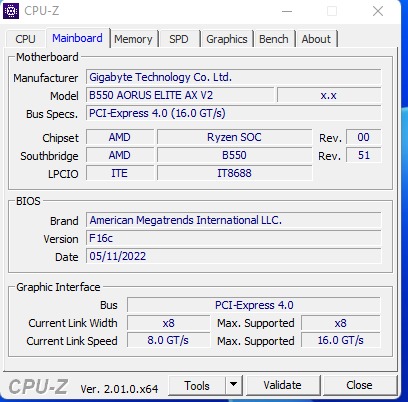Screen dimensions: 408x402
Task: Click the model revision x.x field
Action: pos(329,96)
